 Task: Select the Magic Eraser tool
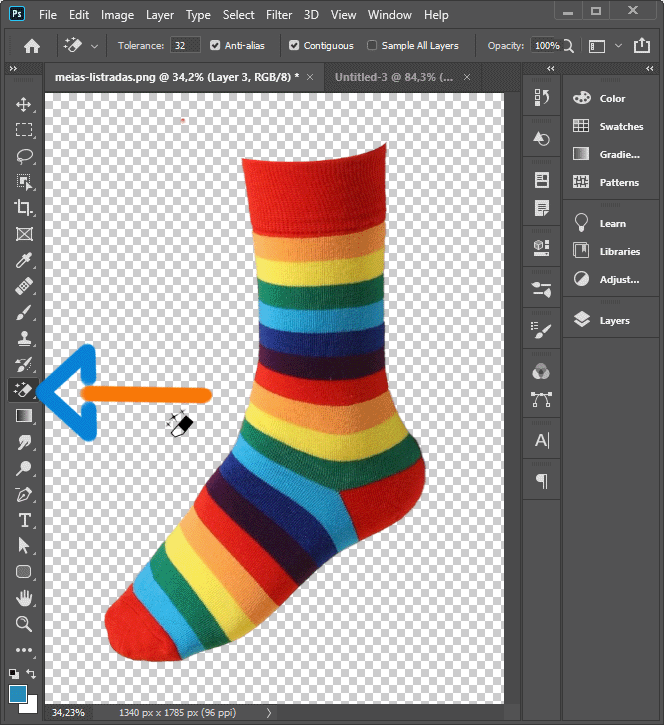24,390
